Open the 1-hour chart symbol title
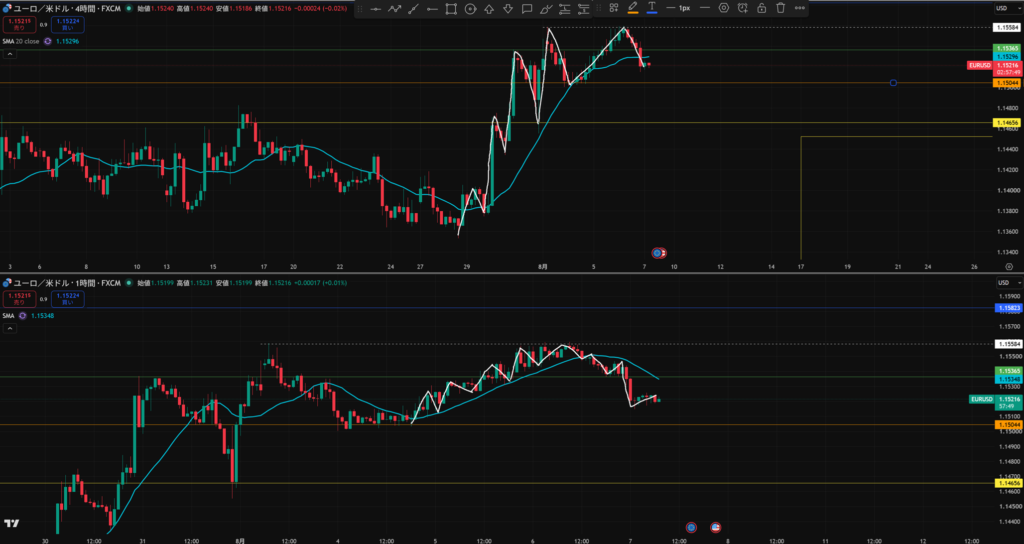 click(67, 283)
